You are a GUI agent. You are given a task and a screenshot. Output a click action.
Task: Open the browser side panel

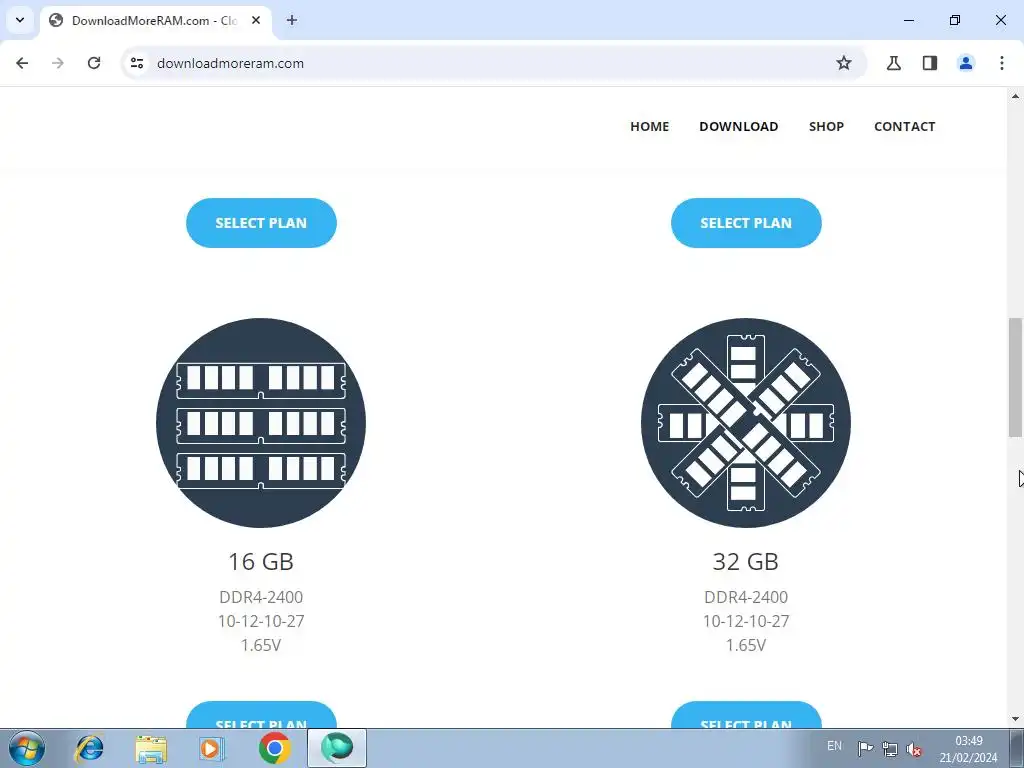pyautogui.click(x=930, y=63)
